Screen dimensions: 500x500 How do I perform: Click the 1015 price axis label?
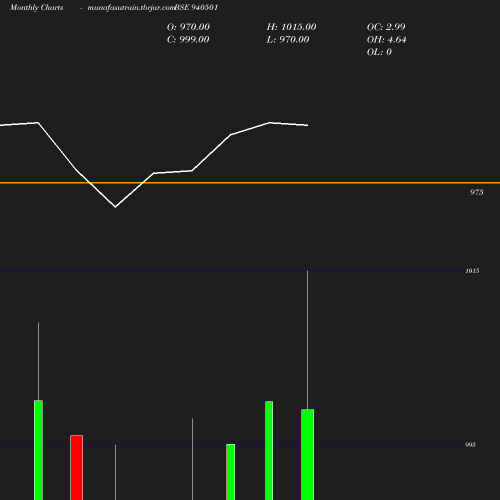[472, 271]
